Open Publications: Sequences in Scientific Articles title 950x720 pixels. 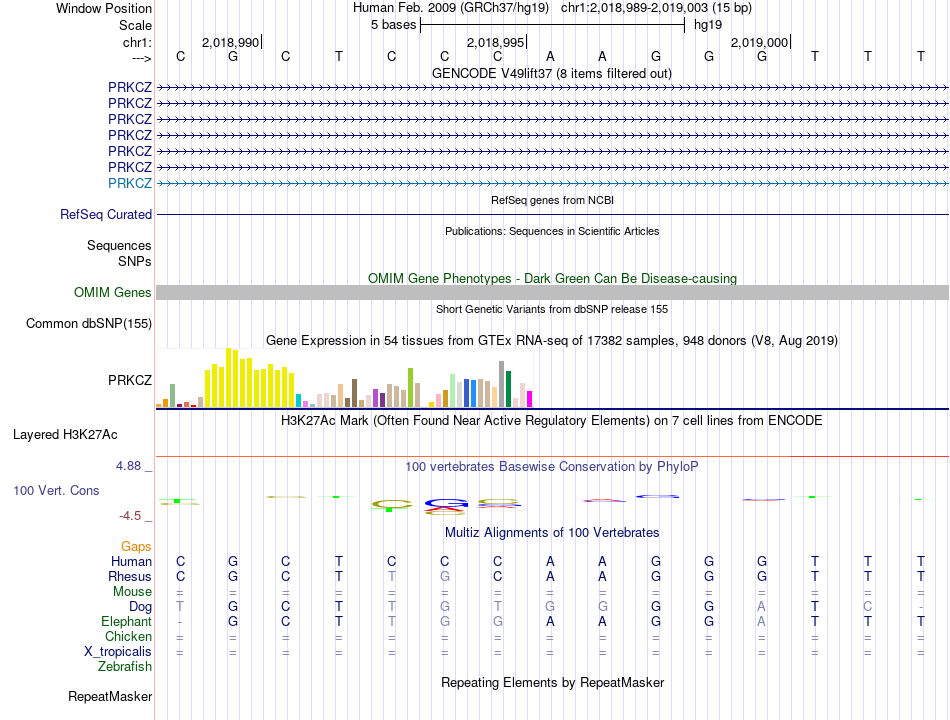(x=552, y=231)
